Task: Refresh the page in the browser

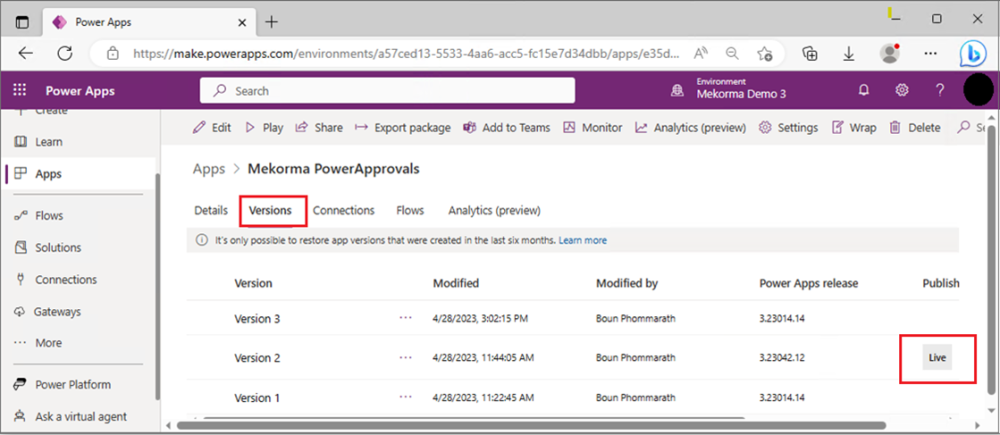Action: (x=65, y=54)
